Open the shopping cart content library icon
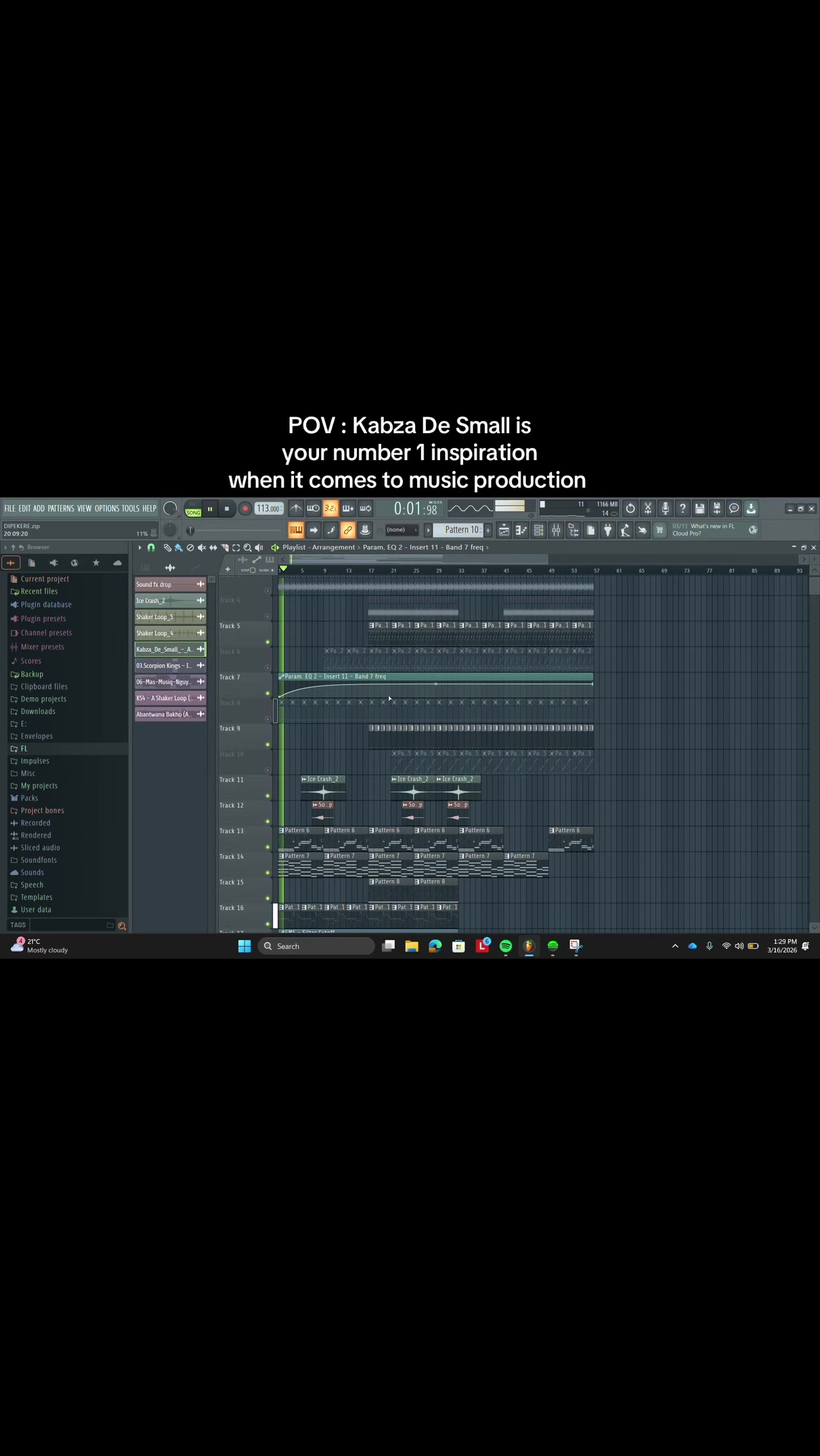This screenshot has width=820, height=1456. [x=659, y=530]
